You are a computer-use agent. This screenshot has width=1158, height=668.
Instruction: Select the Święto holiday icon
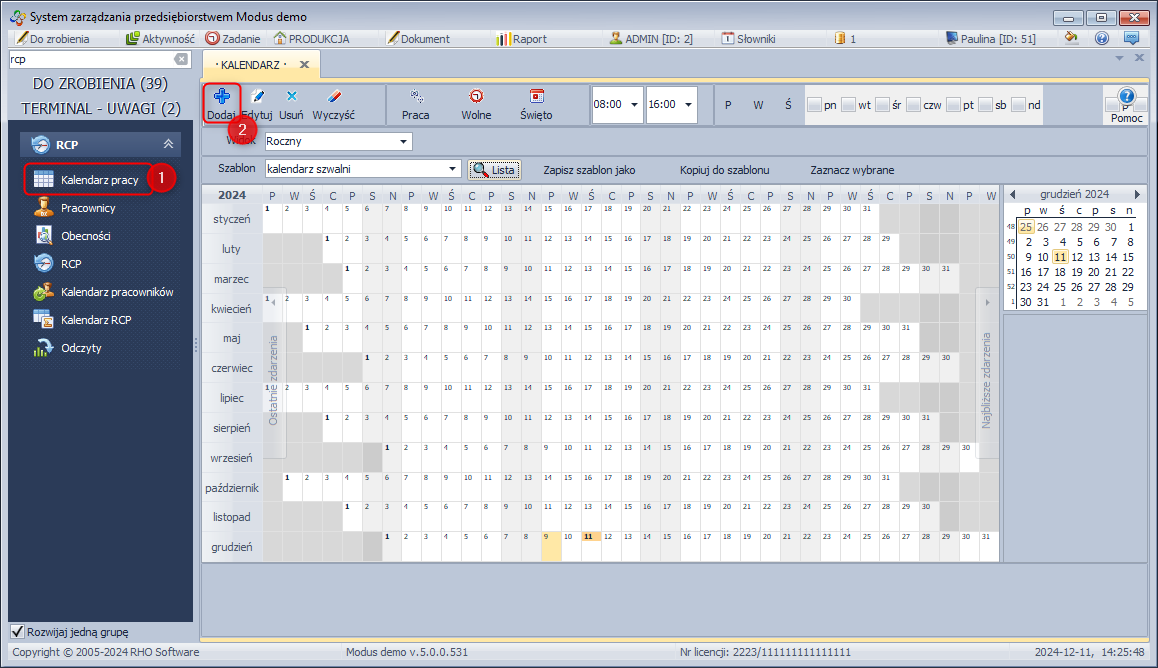536,97
